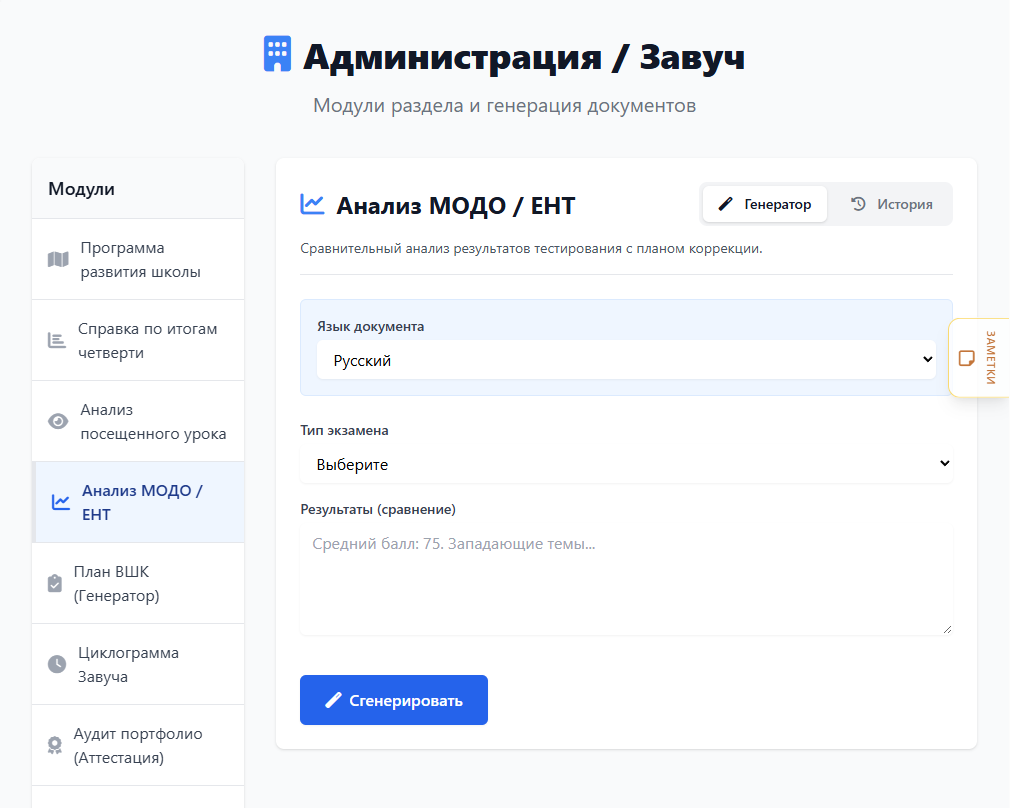Click the text area resize handle
The height and width of the screenshot is (808, 1010).
(x=947, y=630)
